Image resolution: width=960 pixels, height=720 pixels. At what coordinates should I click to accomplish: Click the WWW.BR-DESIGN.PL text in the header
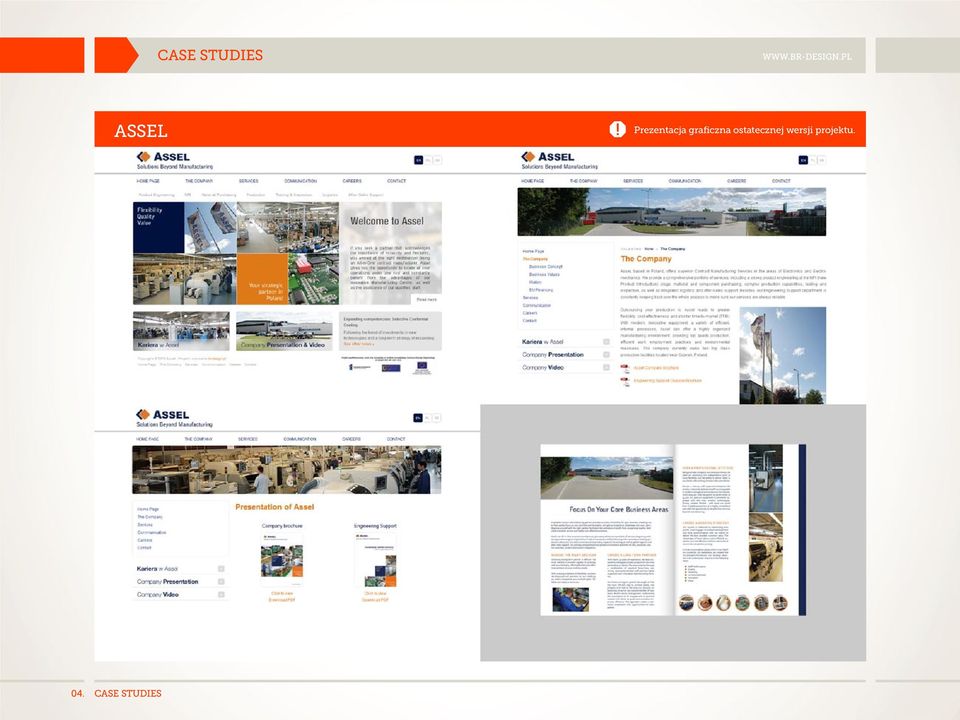pyautogui.click(x=807, y=56)
